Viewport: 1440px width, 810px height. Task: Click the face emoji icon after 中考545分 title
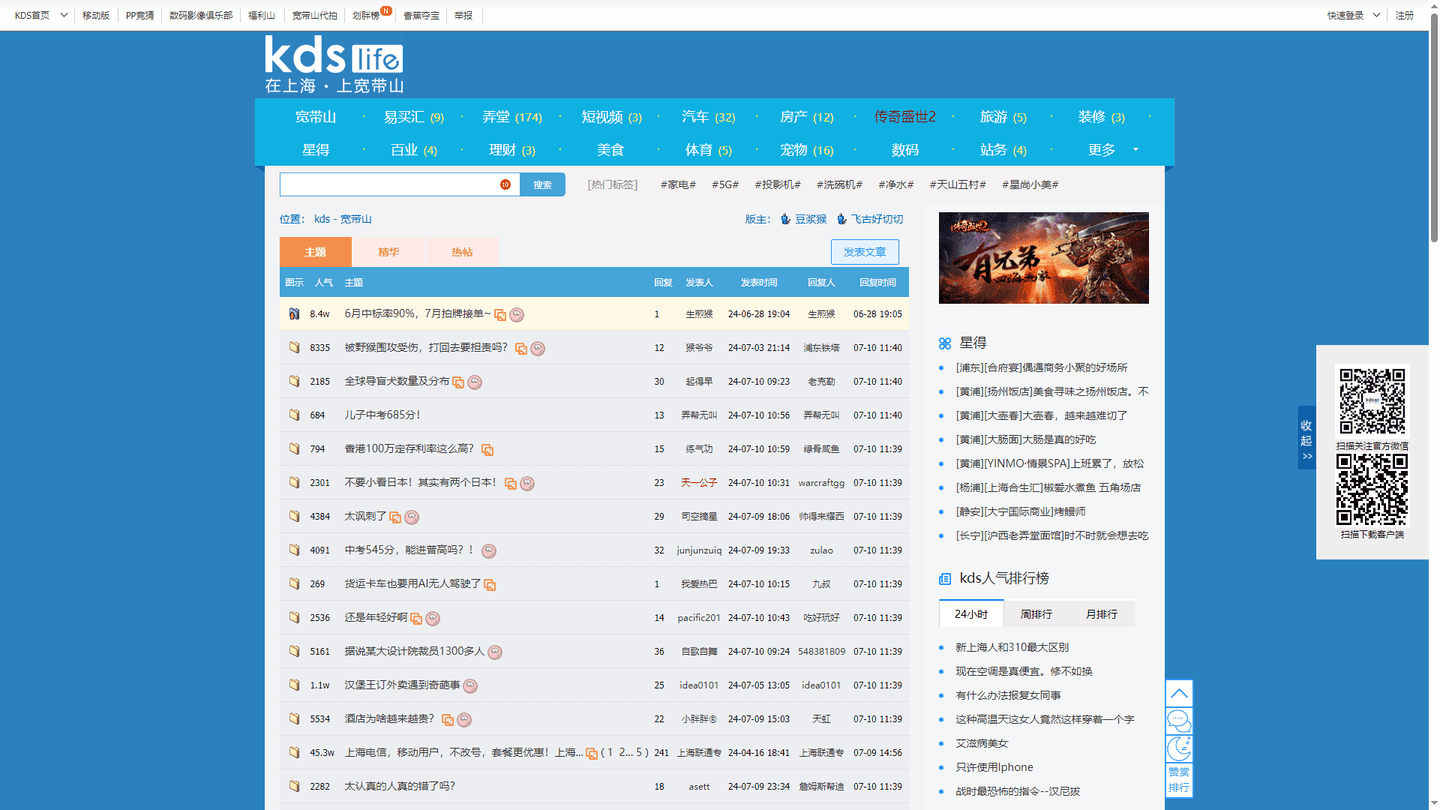click(x=489, y=550)
